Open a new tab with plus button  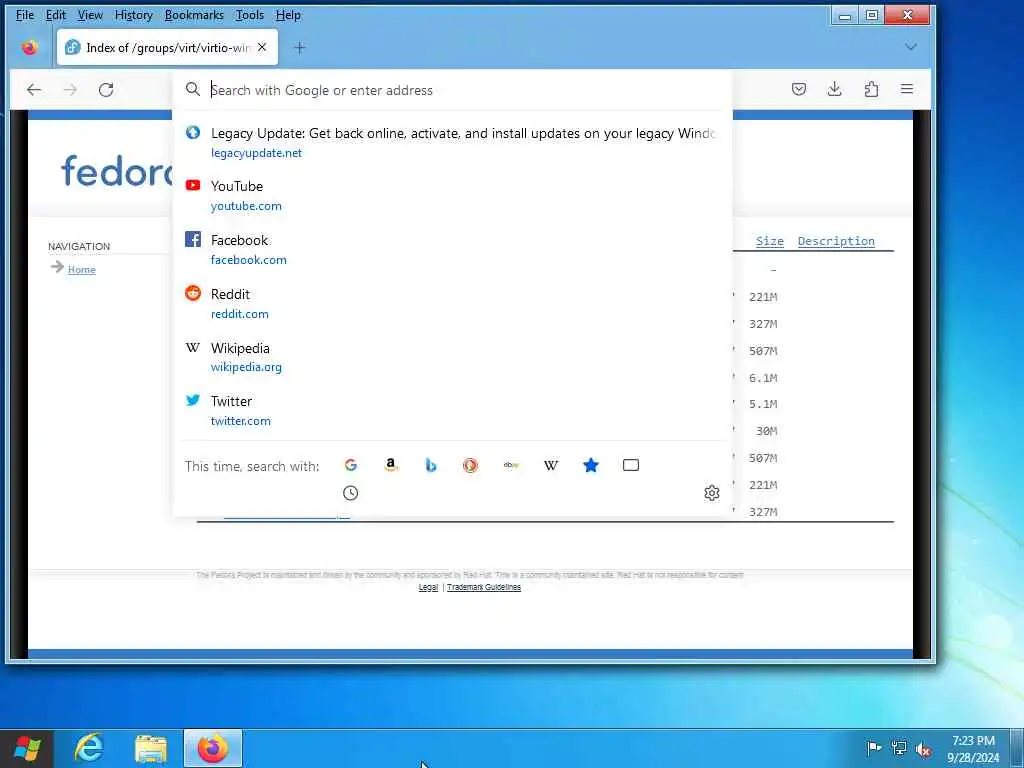point(300,48)
